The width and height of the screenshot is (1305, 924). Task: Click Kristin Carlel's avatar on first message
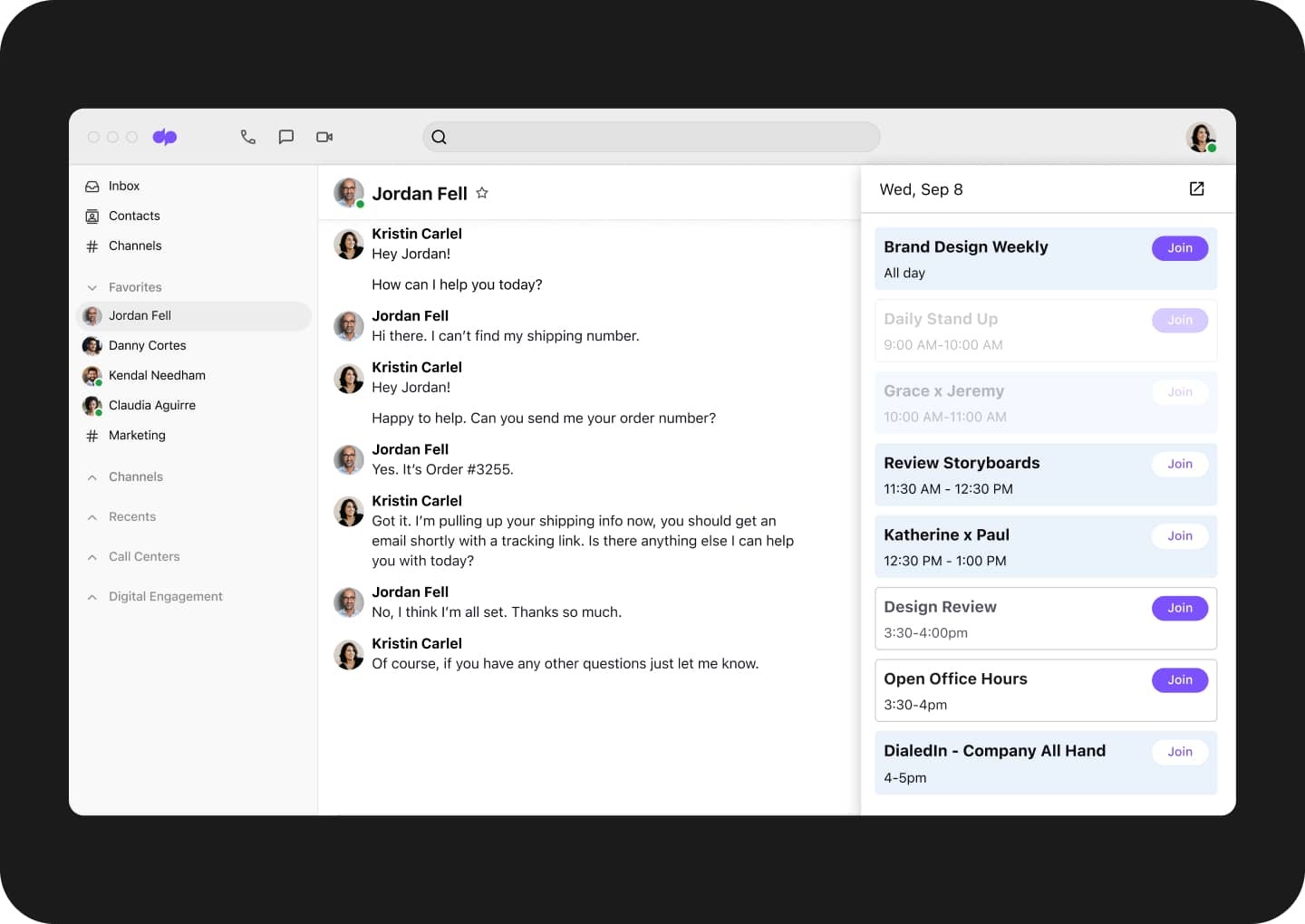tap(349, 244)
